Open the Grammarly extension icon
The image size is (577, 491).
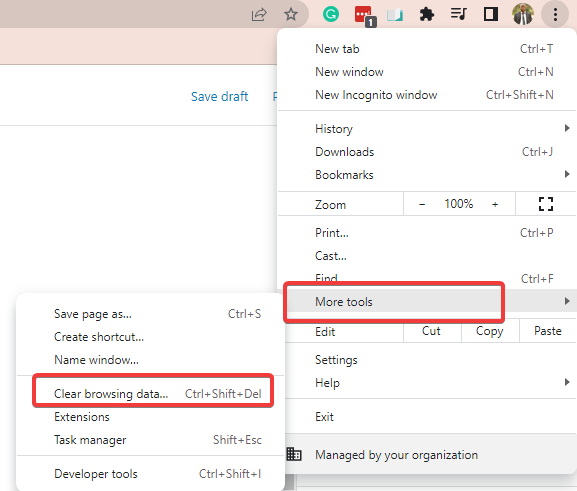[331, 14]
